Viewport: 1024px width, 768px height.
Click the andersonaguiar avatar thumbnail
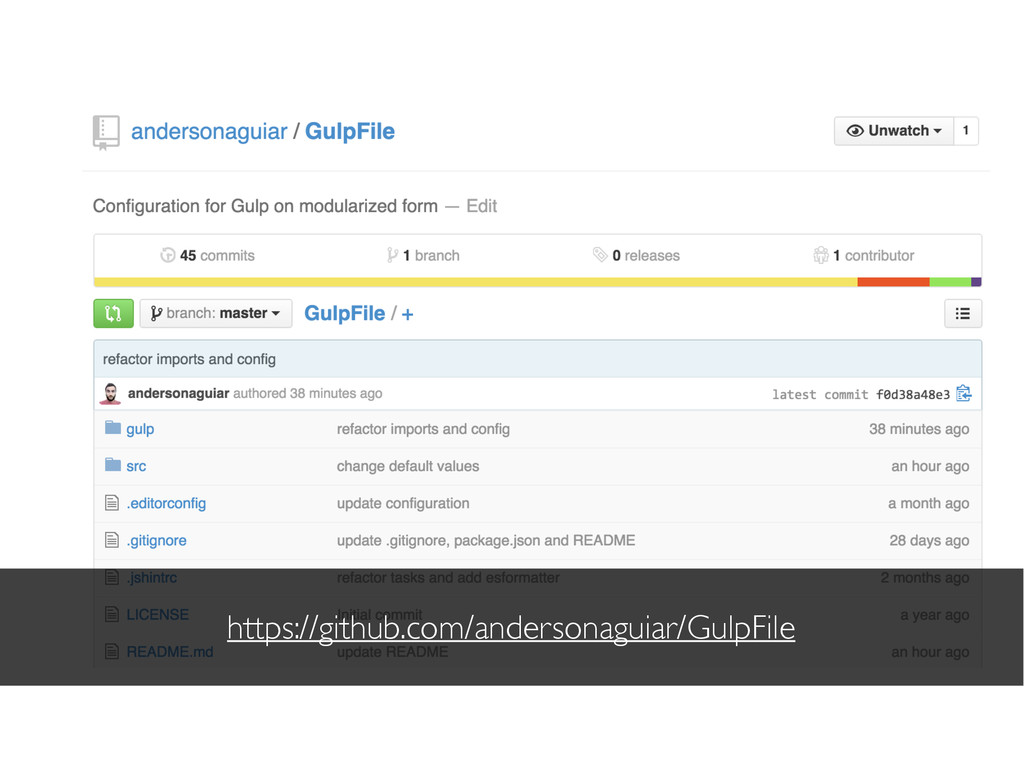click(110, 394)
